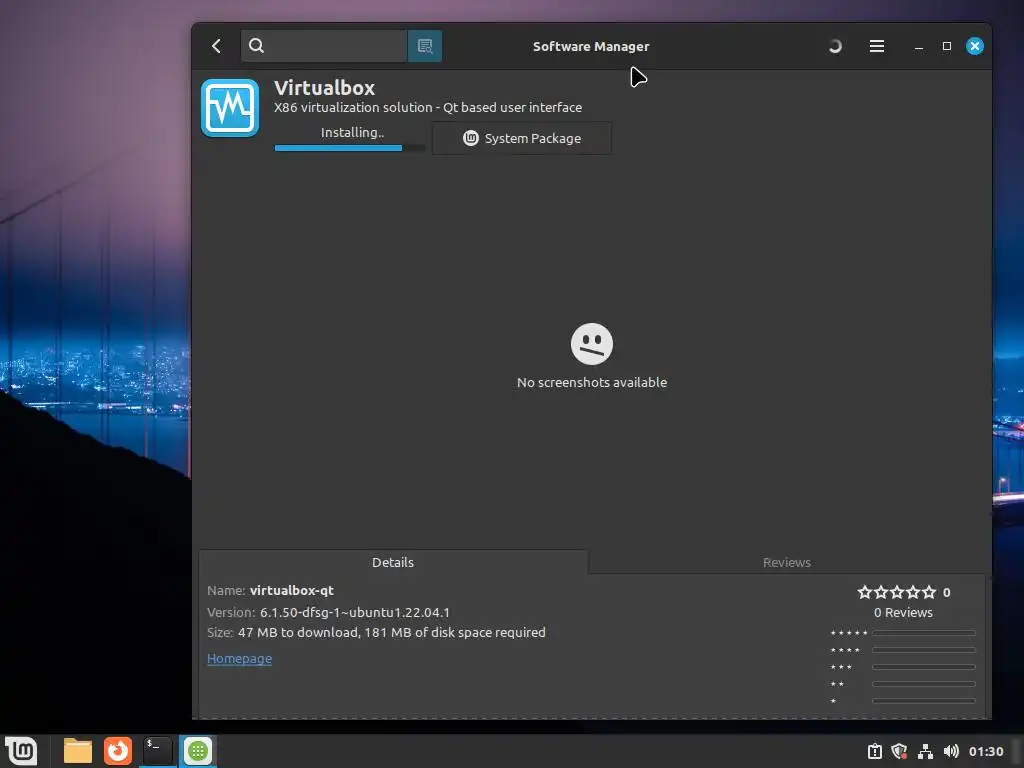The height and width of the screenshot is (768, 1024).
Task: Focus the Software Manager search field
Action: (324, 46)
